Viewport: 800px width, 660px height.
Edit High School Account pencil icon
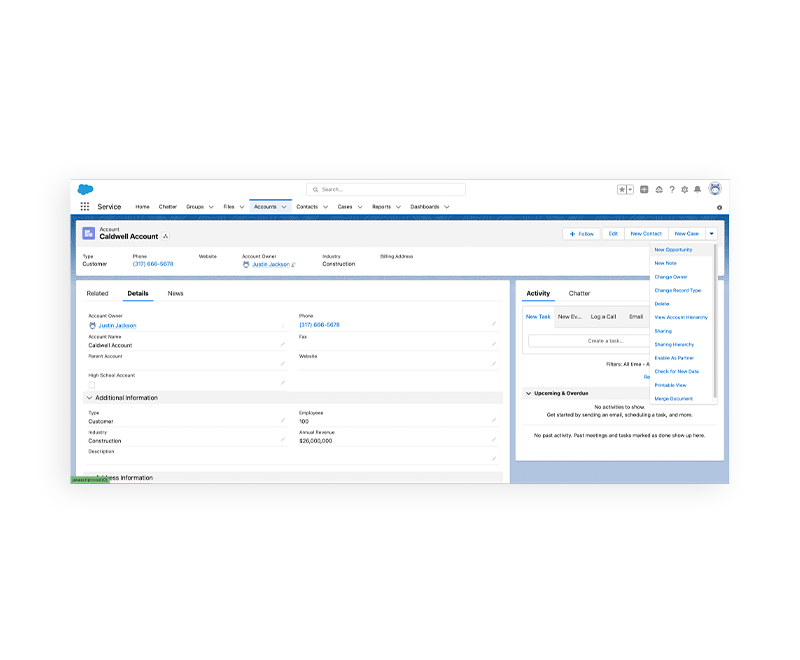click(283, 383)
